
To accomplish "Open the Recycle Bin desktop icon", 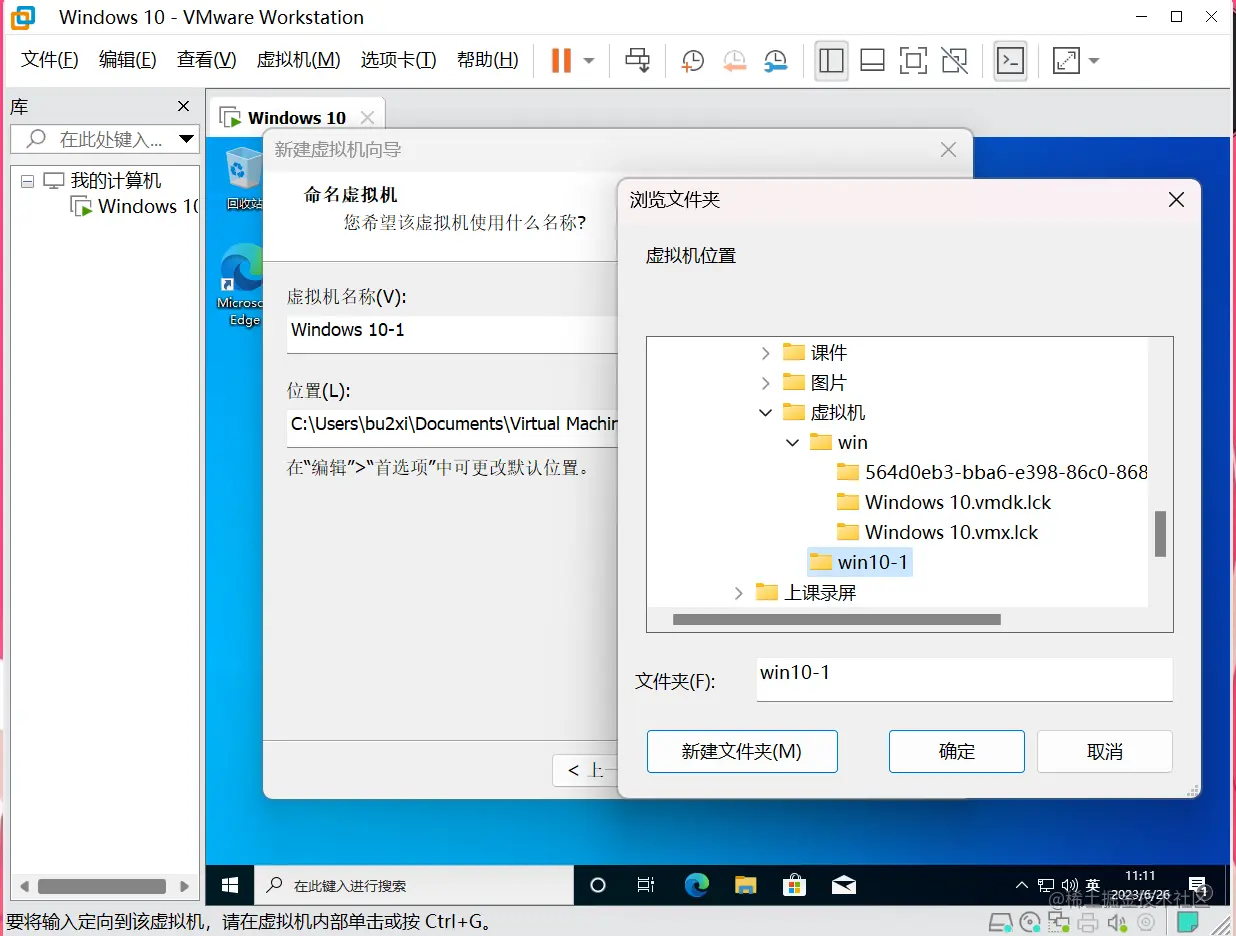I will point(243,178).
